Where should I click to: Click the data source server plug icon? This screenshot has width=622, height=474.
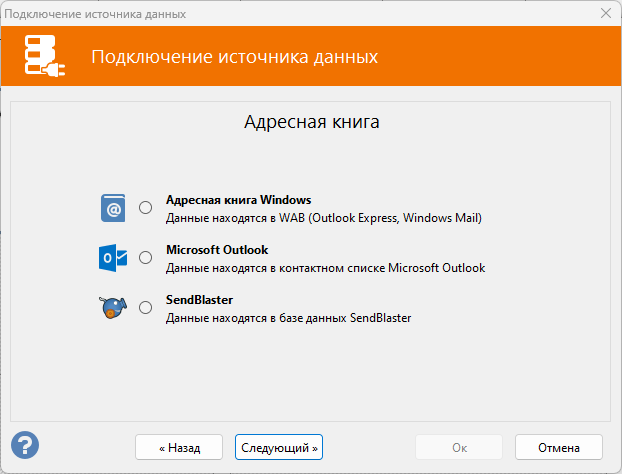(44, 56)
